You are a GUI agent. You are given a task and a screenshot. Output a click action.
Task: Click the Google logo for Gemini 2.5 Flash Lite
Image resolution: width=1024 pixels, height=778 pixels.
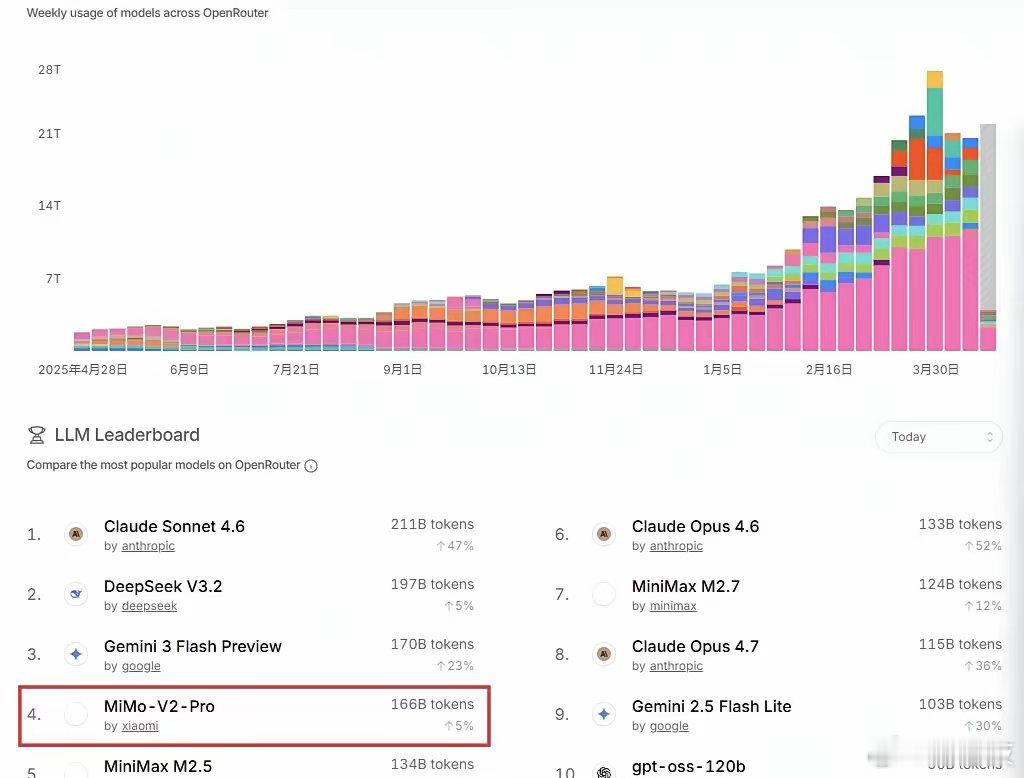point(604,715)
